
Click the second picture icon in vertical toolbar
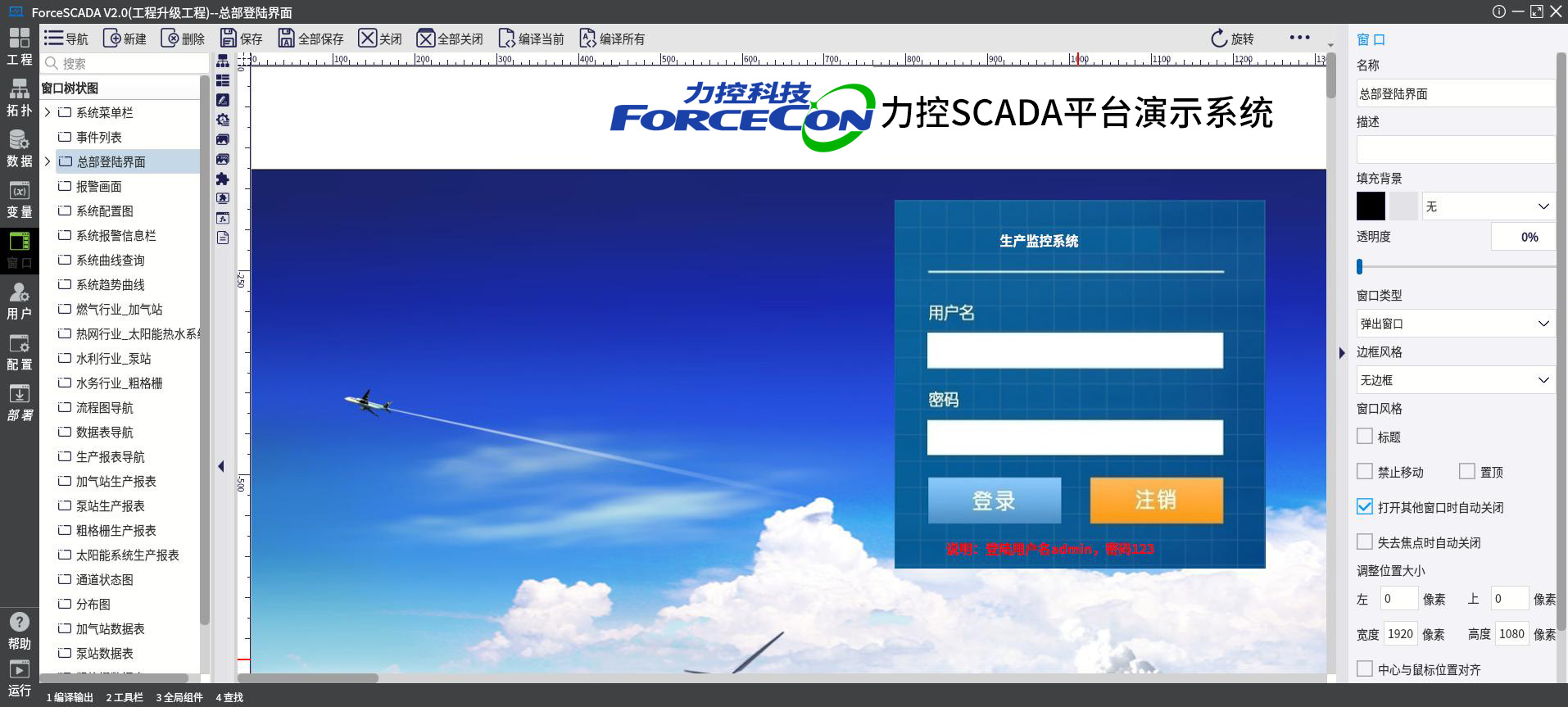tap(223, 159)
